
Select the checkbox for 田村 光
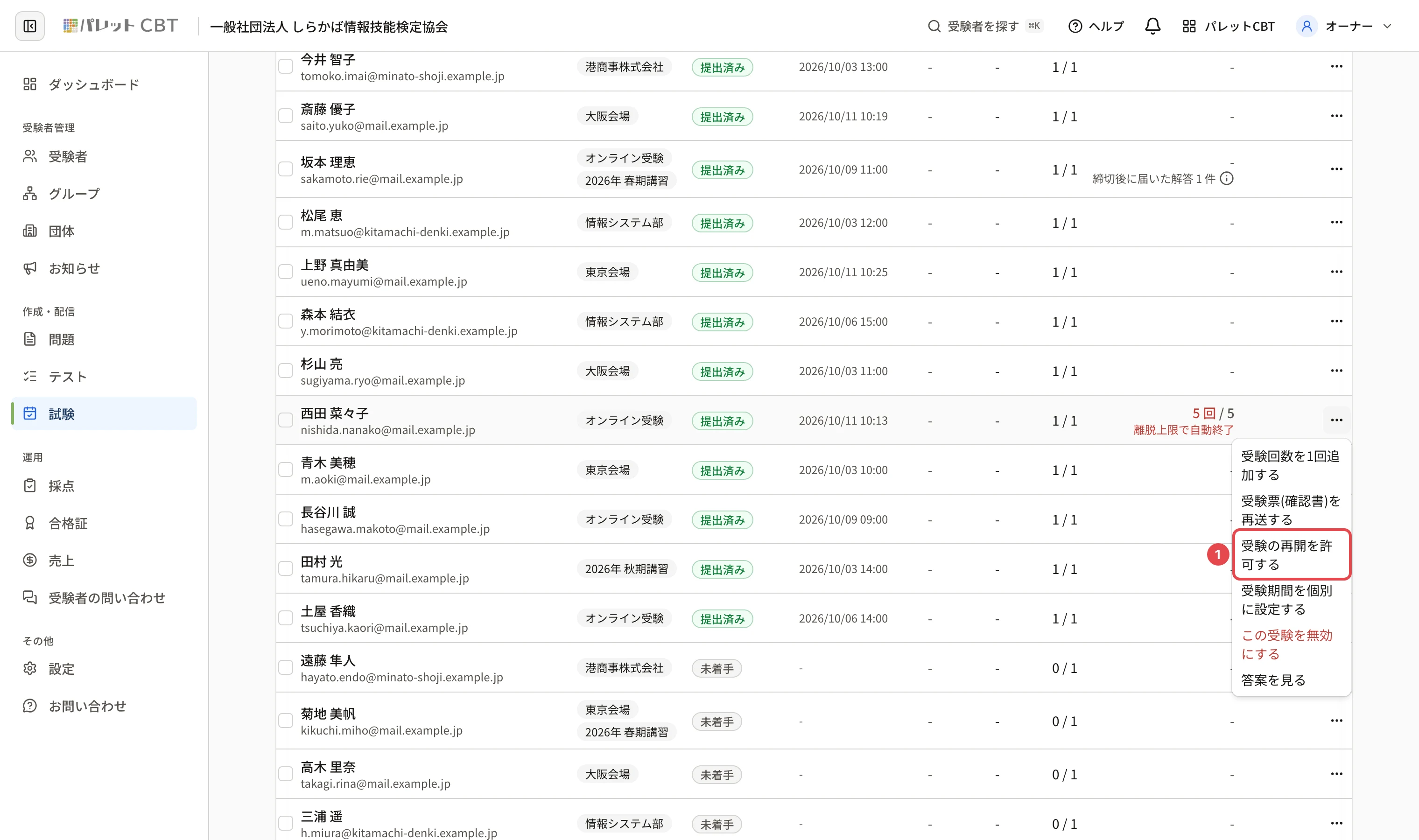click(286, 568)
